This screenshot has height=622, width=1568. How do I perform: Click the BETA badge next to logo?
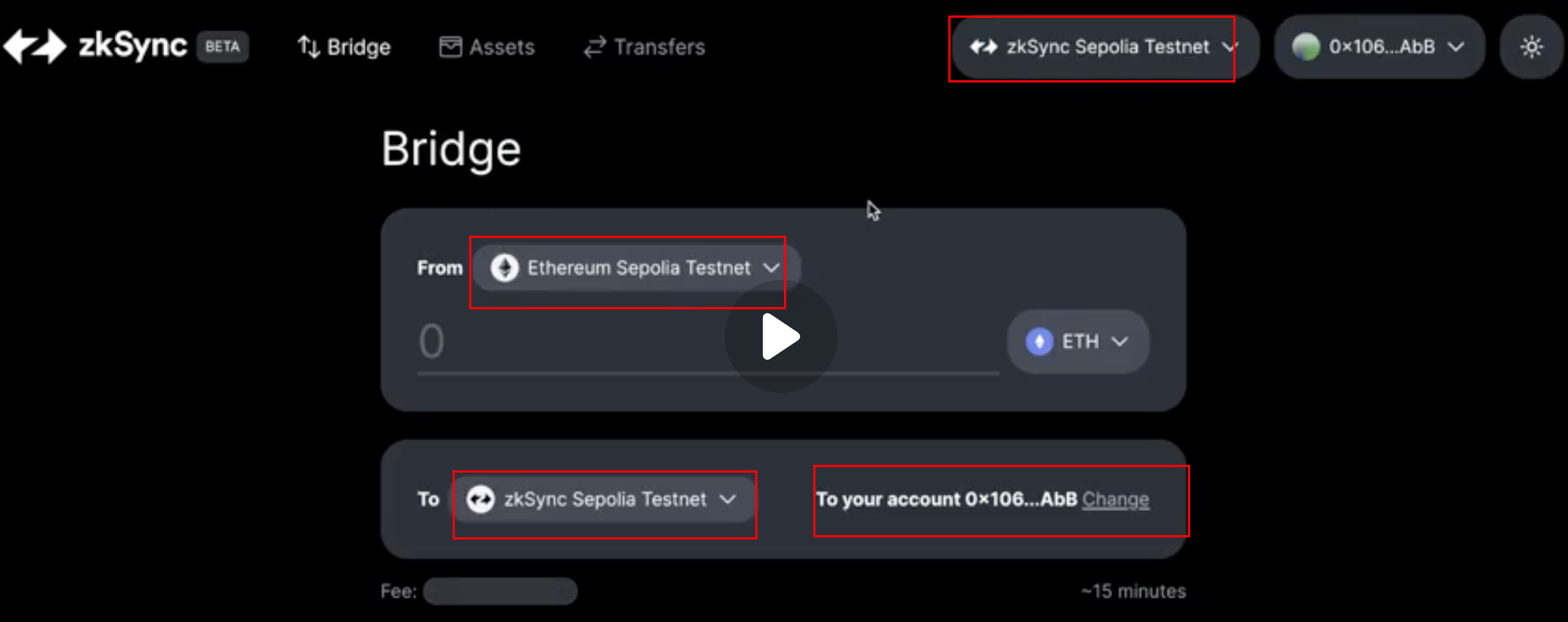222,47
